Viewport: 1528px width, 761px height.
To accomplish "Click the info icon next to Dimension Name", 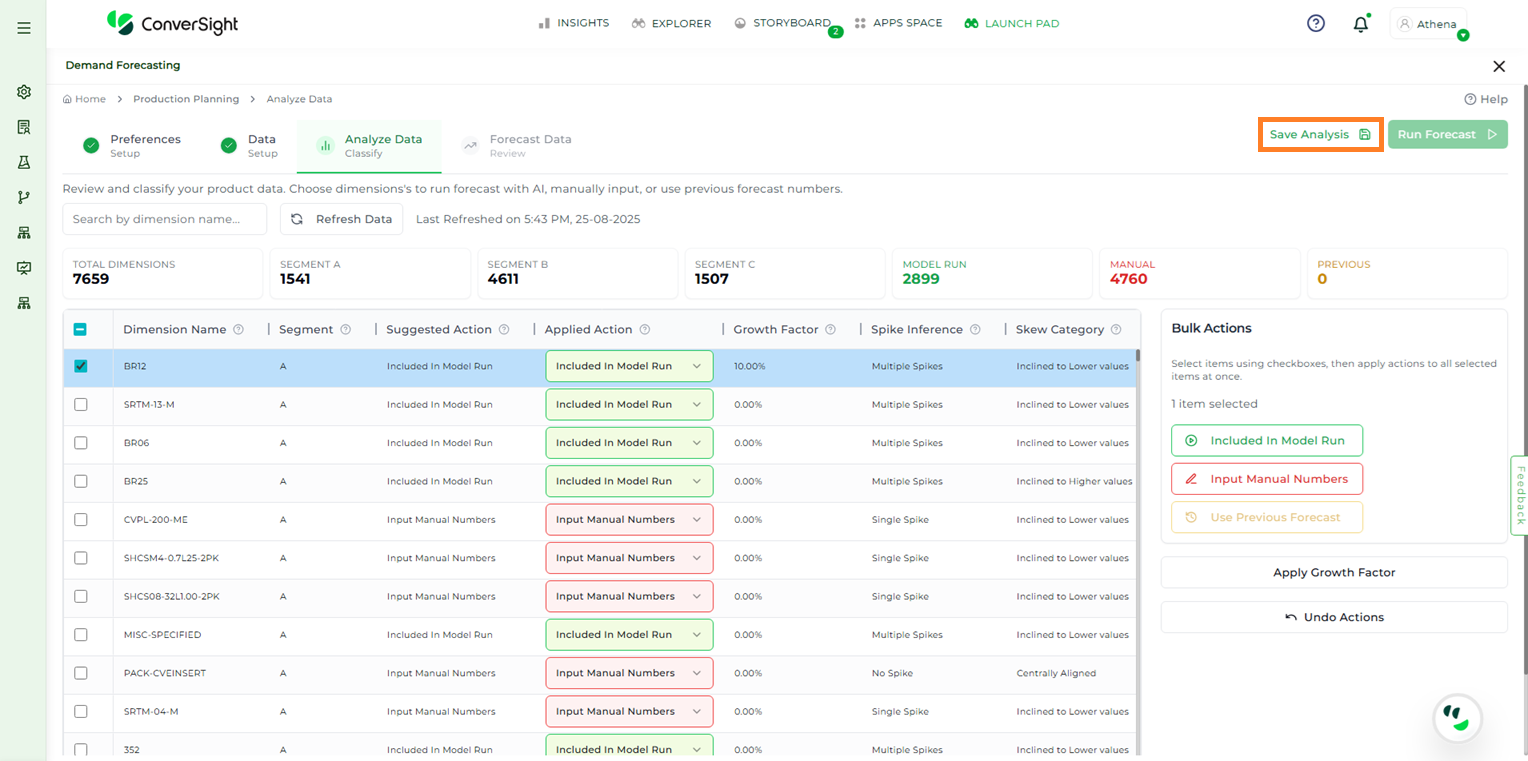I will pyautogui.click(x=238, y=329).
